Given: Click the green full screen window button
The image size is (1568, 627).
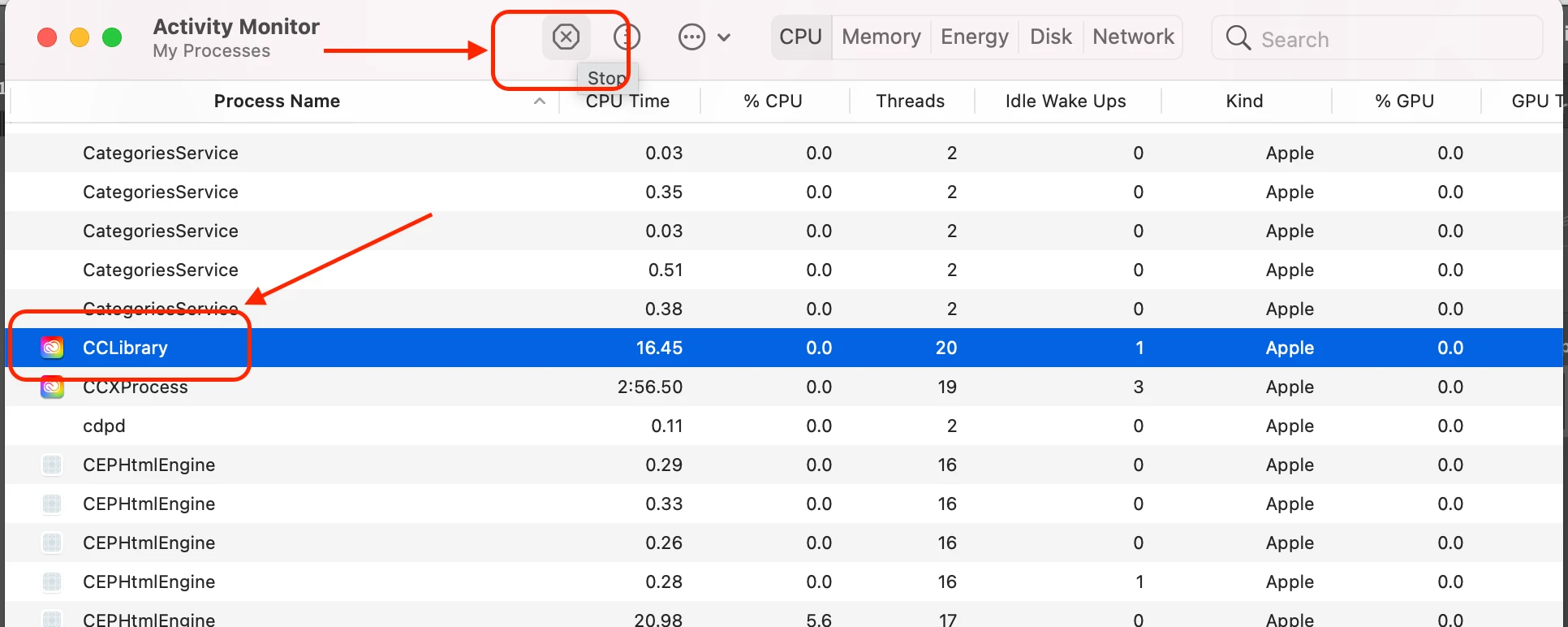Looking at the screenshot, I should (x=112, y=37).
